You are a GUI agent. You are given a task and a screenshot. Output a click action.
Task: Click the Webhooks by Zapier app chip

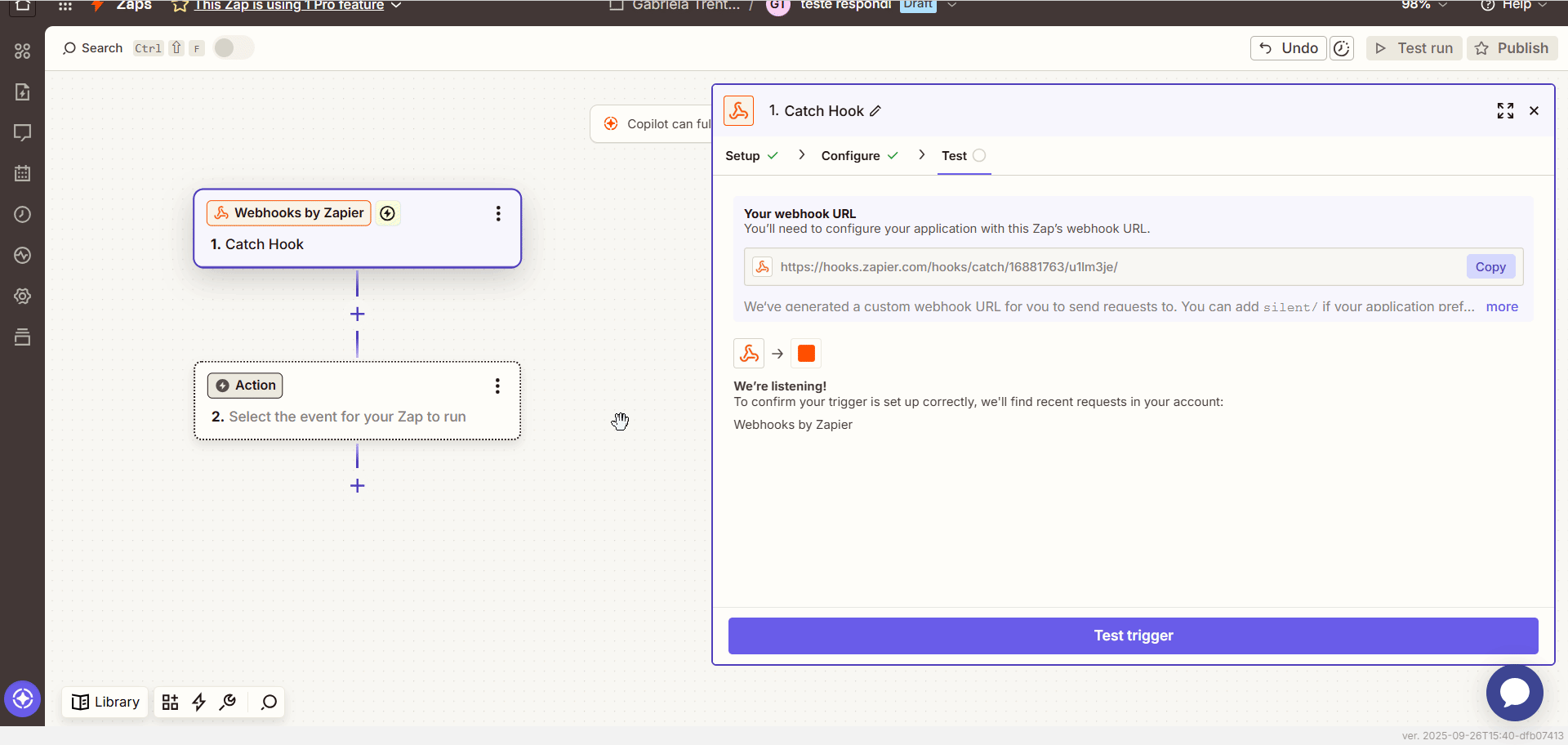pyautogui.click(x=289, y=213)
